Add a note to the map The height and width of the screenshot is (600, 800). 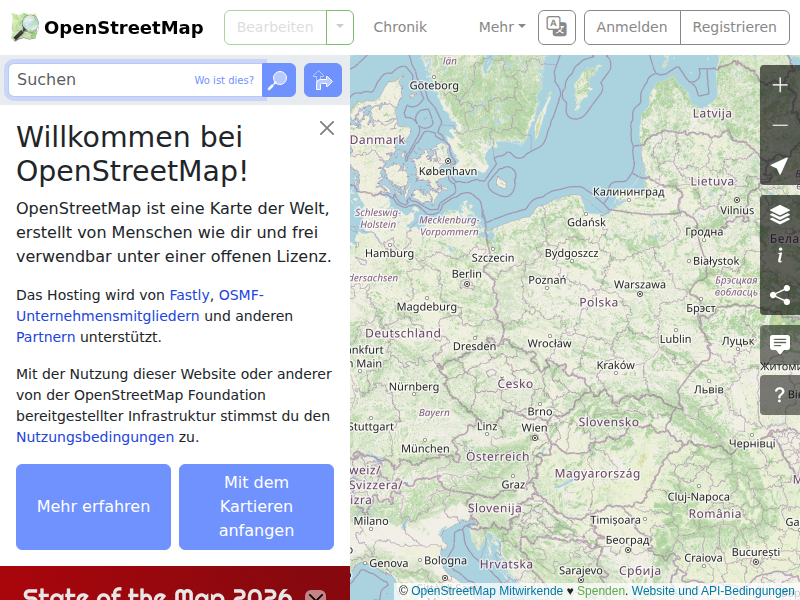pyautogui.click(x=780, y=344)
